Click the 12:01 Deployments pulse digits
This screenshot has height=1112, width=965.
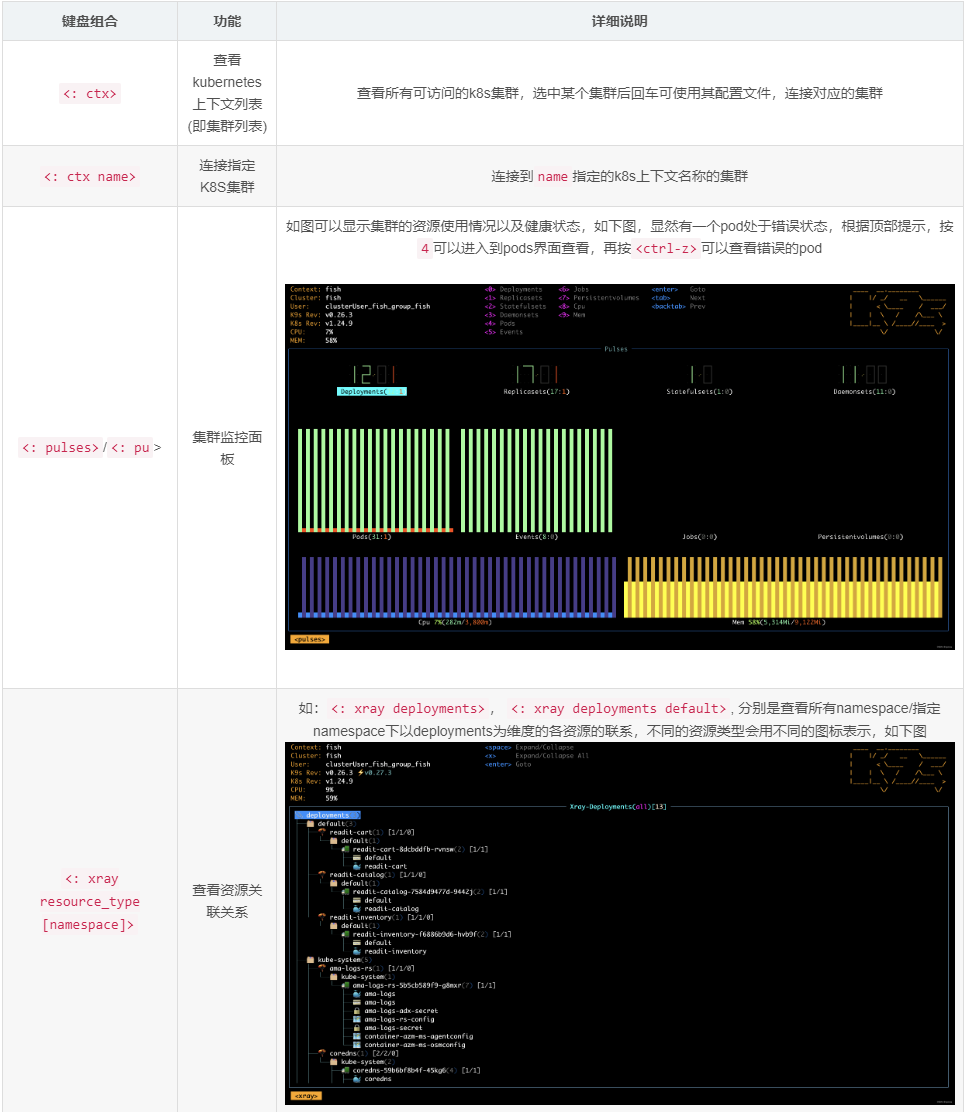coord(374,374)
